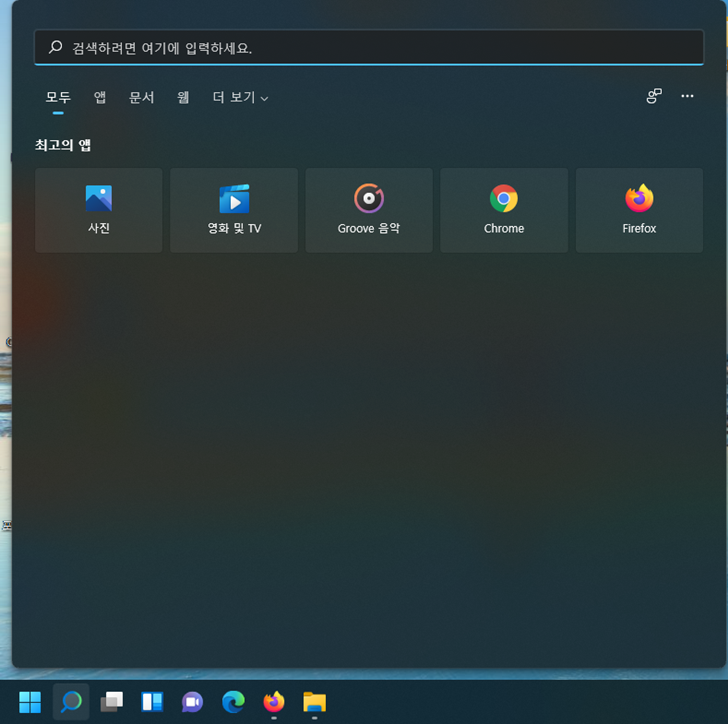This screenshot has height=724, width=728.
Task: Open File Explorer from the taskbar
Action: 315,702
